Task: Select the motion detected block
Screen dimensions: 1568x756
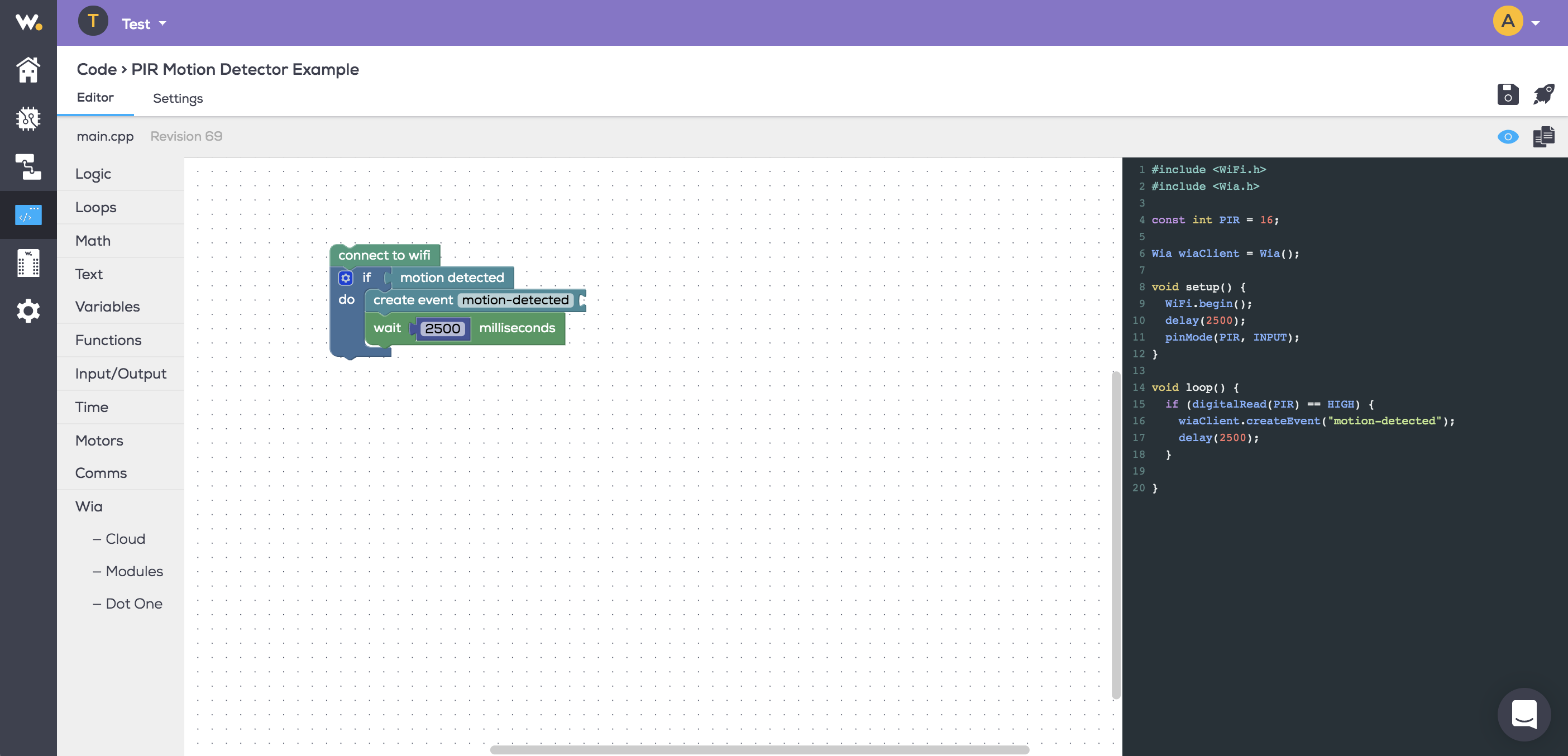Action: [x=452, y=277]
